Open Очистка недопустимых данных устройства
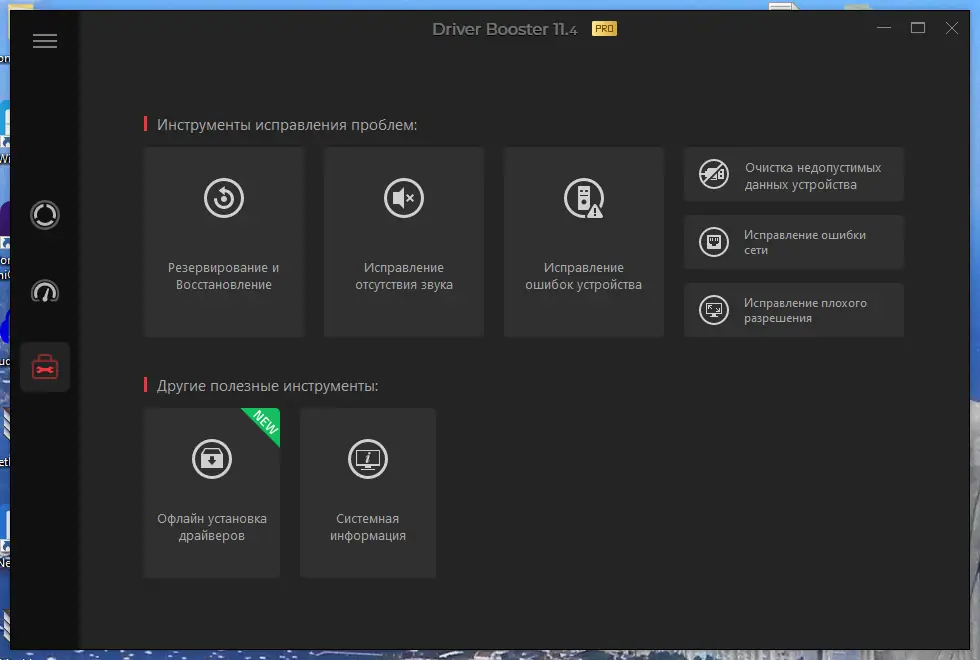Image resolution: width=980 pixels, height=660 pixels. [794, 174]
